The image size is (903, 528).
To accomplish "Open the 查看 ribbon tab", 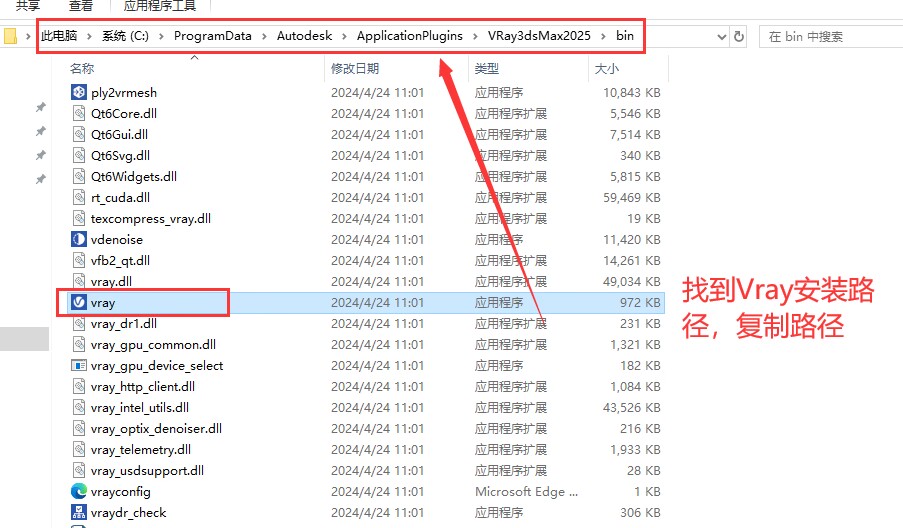I will (81, 6).
